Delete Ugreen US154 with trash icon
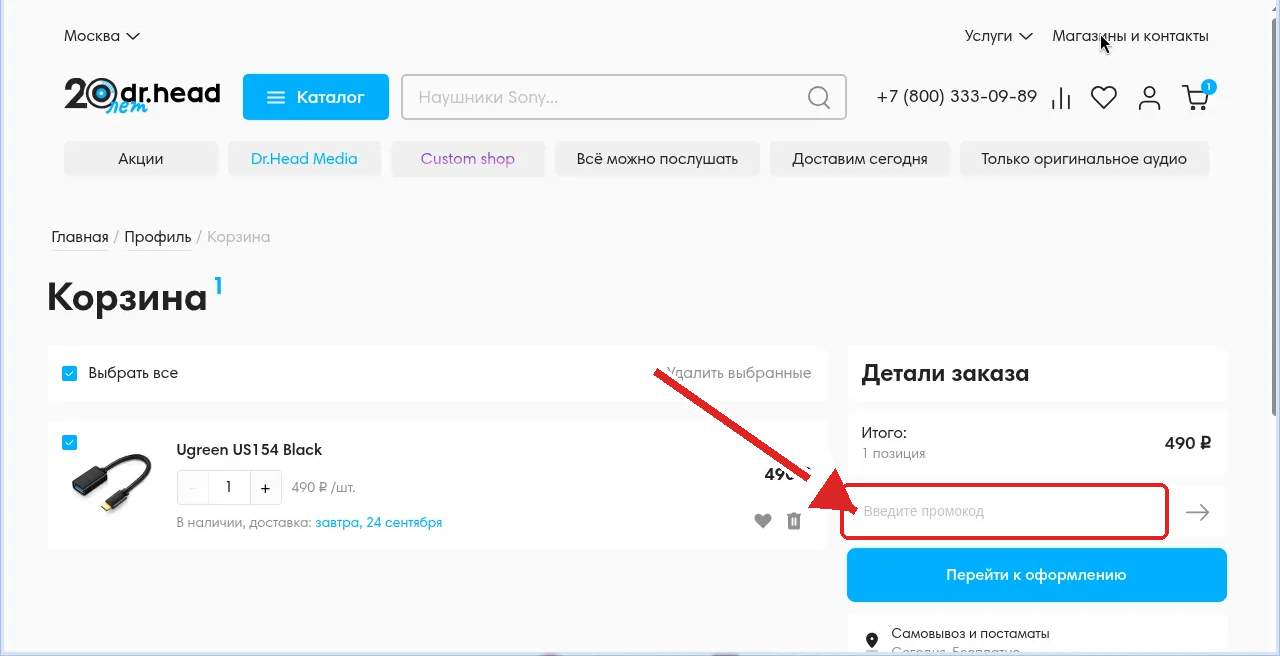Screen dimensions: 1280x656 coord(794,521)
